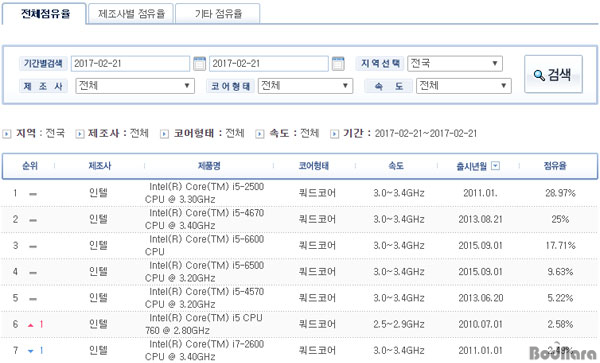Click the 2.5~2.9GHz speed cell

(x=399, y=324)
